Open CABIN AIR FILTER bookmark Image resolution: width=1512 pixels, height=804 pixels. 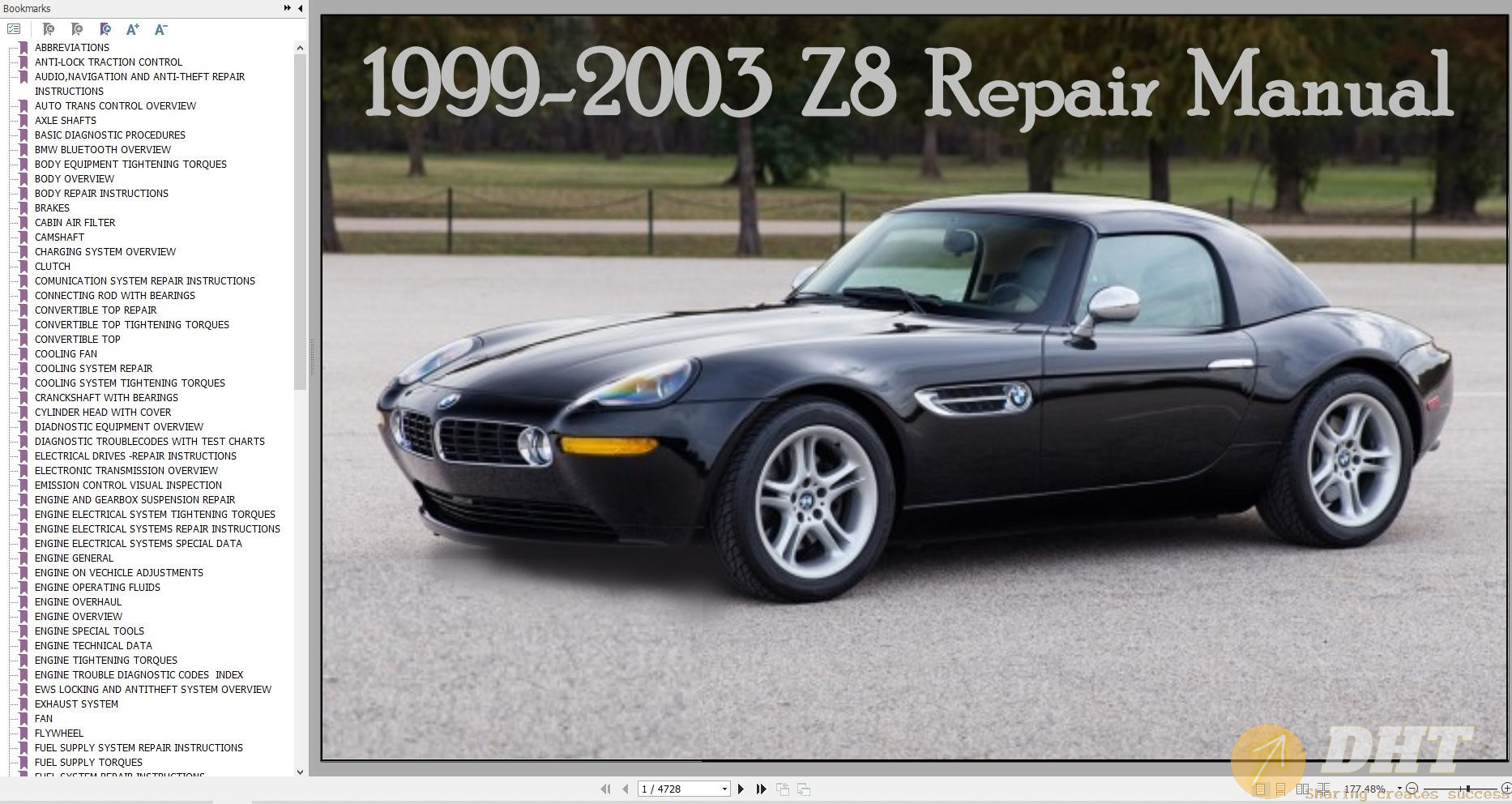[75, 222]
